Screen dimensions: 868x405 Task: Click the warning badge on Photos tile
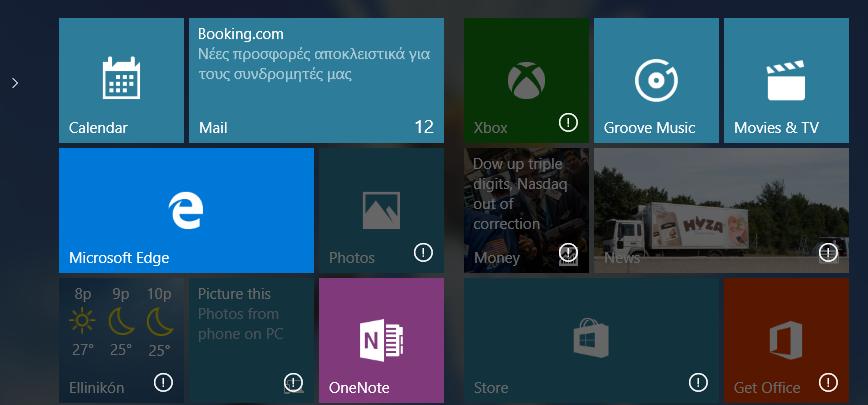[423, 253]
